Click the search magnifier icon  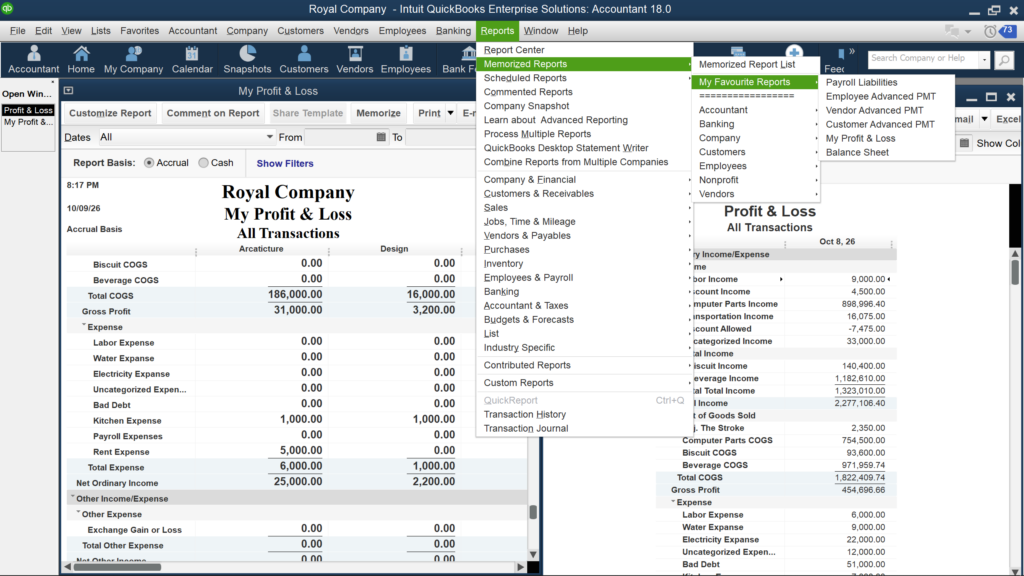1004,60
